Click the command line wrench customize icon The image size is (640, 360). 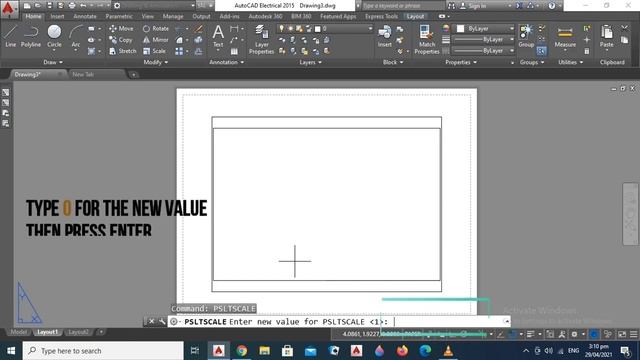coord(162,322)
